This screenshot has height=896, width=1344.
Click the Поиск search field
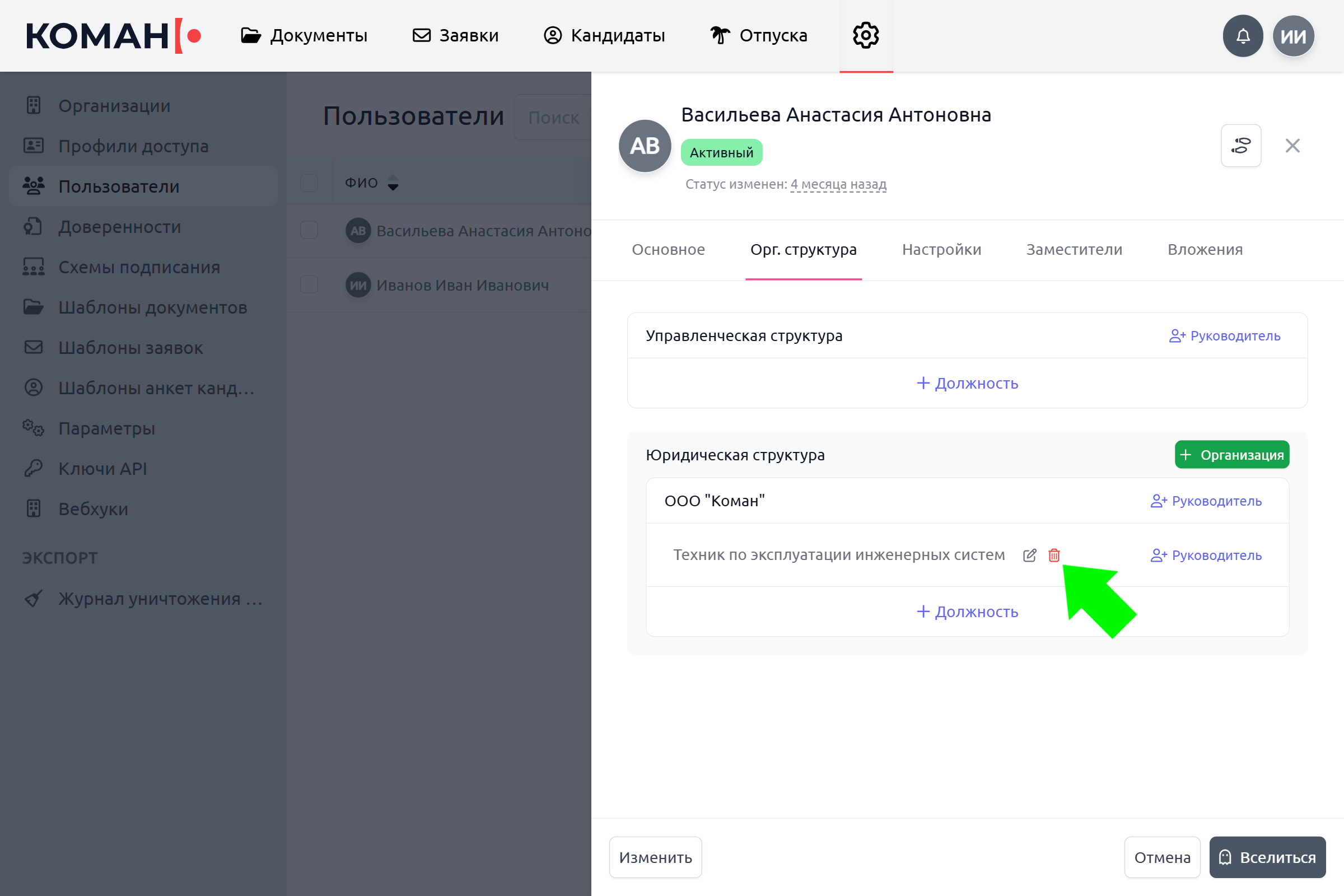pyautogui.click(x=553, y=118)
